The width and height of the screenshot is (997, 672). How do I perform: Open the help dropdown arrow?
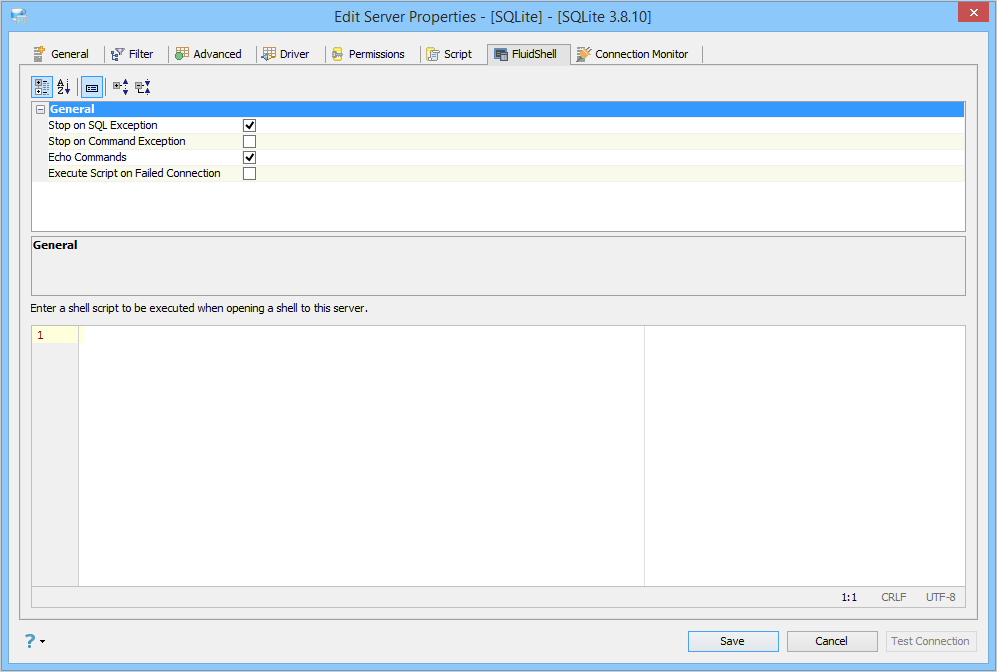tap(43, 641)
